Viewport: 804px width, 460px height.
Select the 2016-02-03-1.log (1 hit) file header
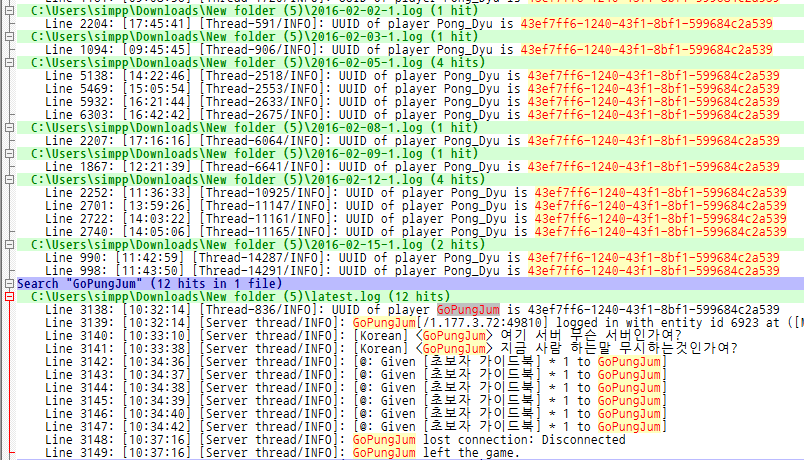coord(410,36)
